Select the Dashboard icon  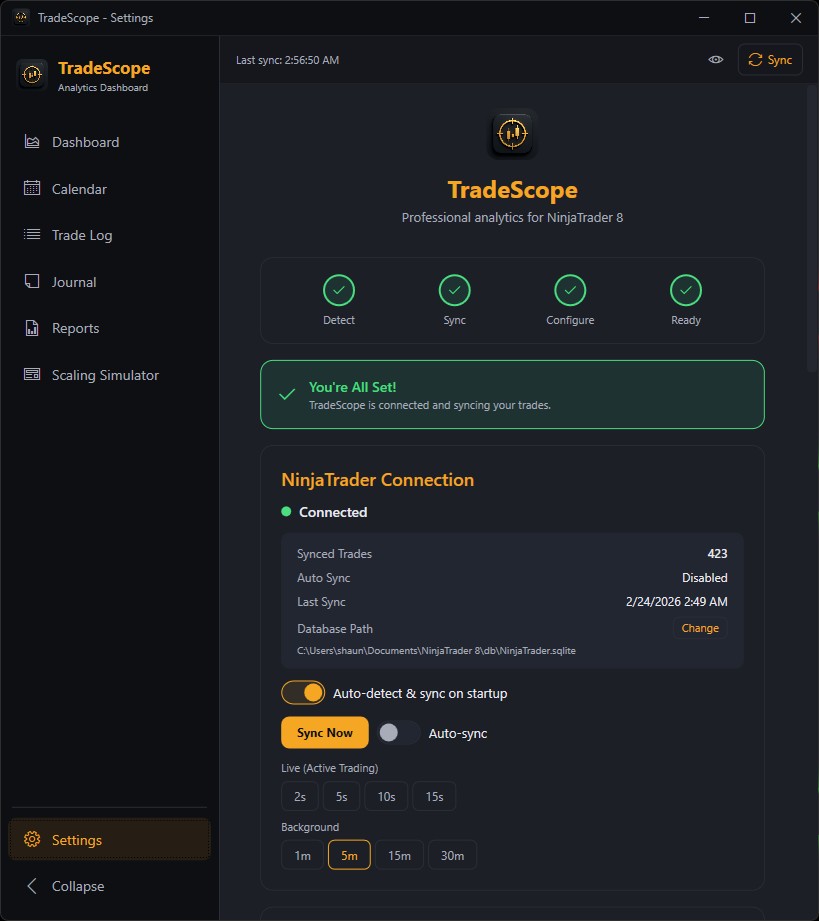(33, 141)
